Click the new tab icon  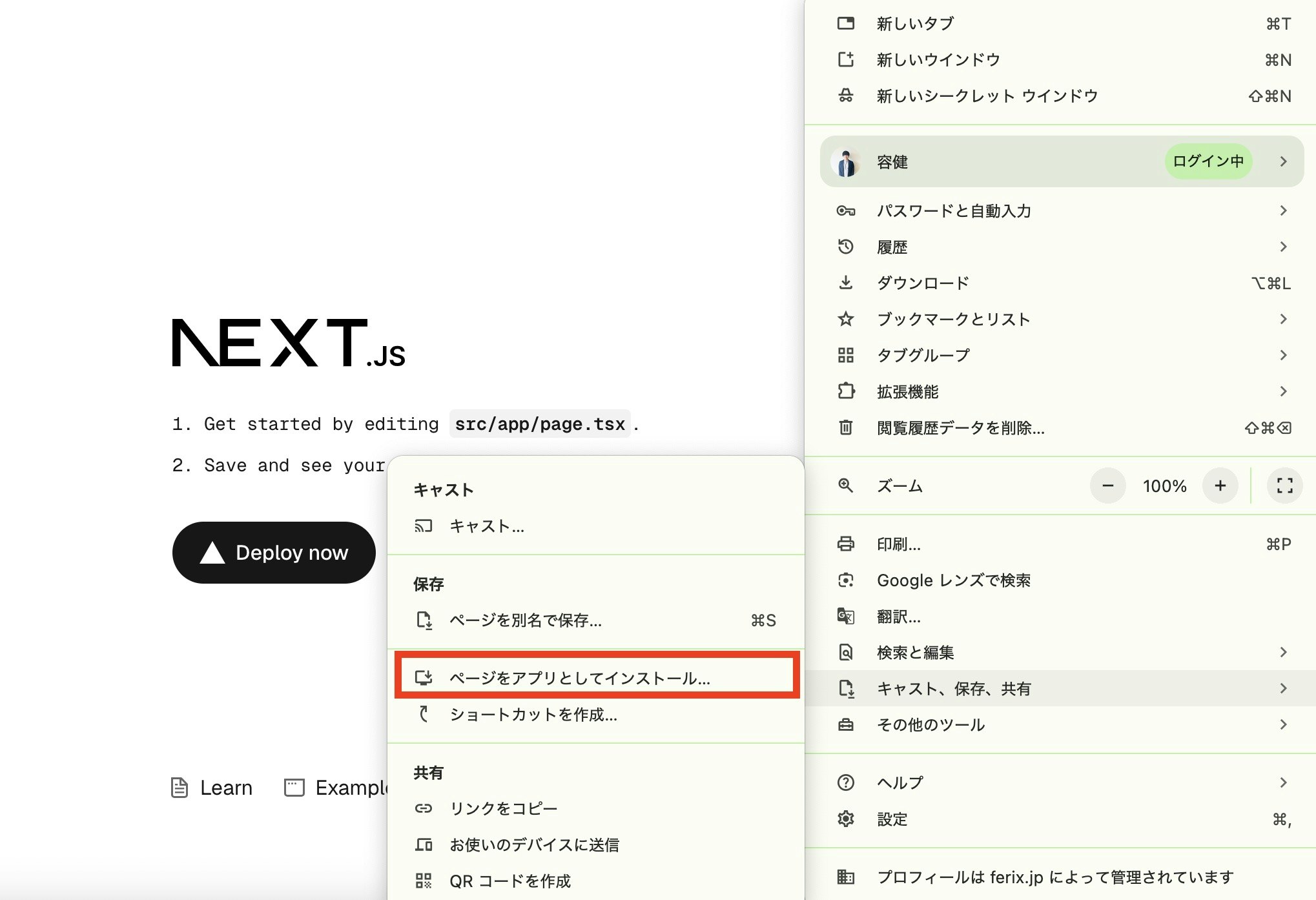click(845, 24)
